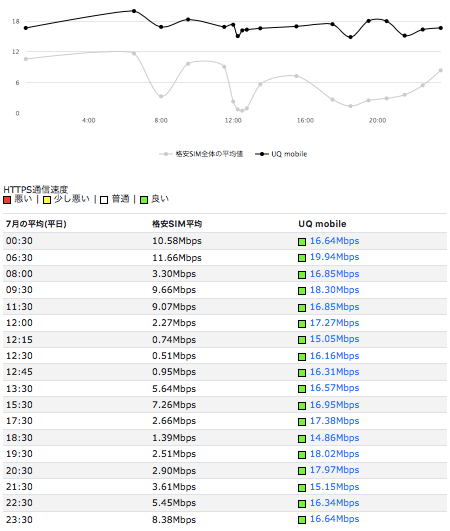Click the red 悪い legend swatch
The height and width of the screenshot is (531, 450).
7,200
